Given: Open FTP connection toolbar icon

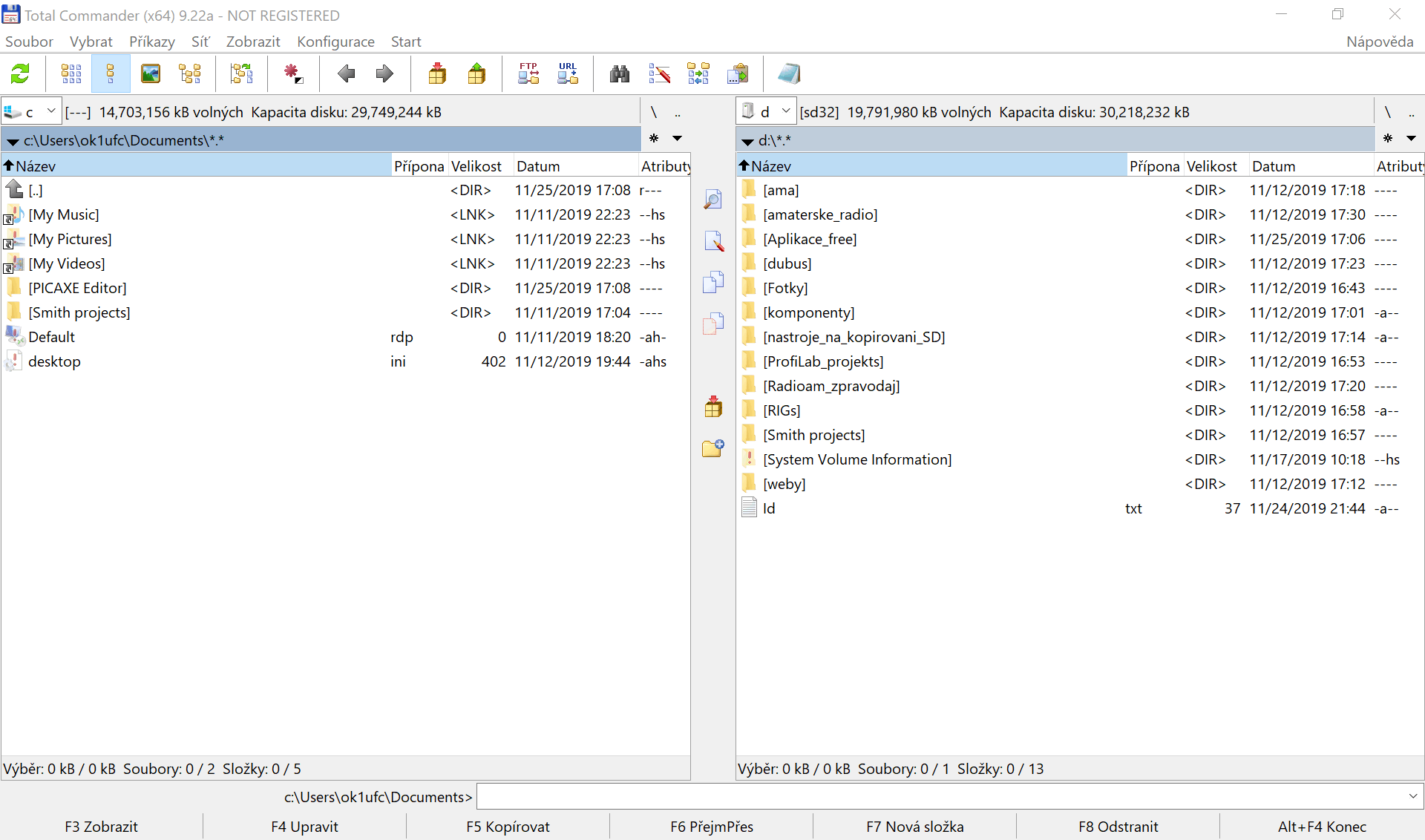Looking at the screenshot, I should click(528, 73).
